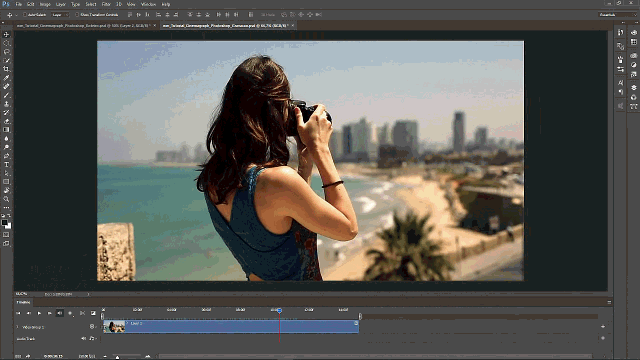
Task: Render video using the arrow icon
Action: click(28, 356)
